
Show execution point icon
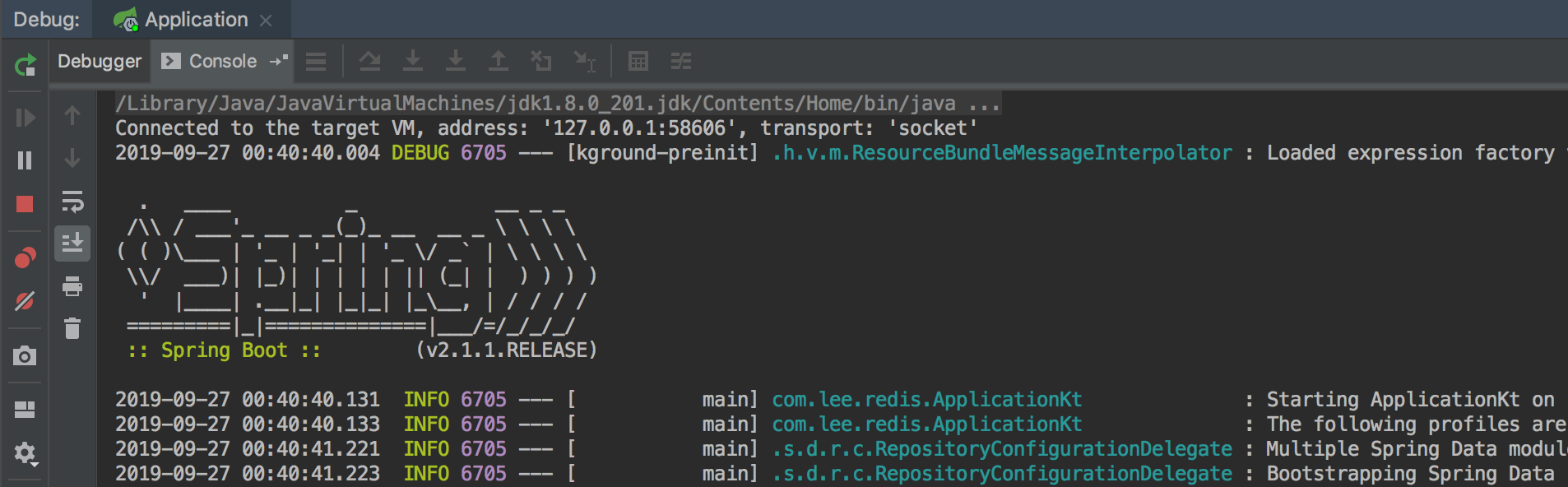coord(316,62)
